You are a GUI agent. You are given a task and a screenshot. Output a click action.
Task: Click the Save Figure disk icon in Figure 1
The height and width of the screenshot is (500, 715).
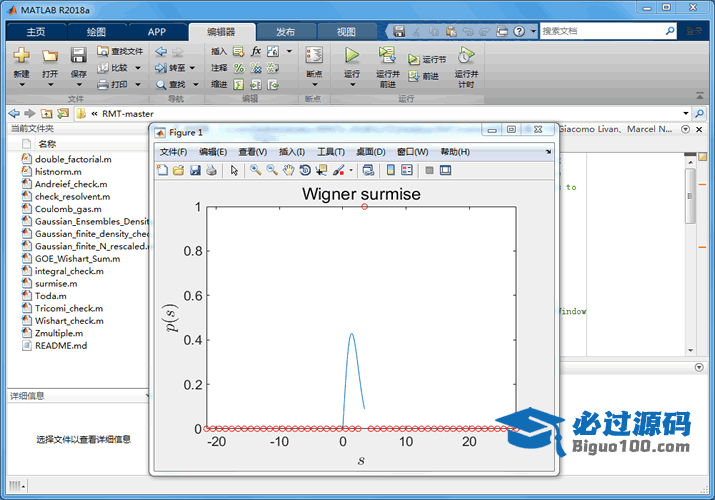point(195,170)
